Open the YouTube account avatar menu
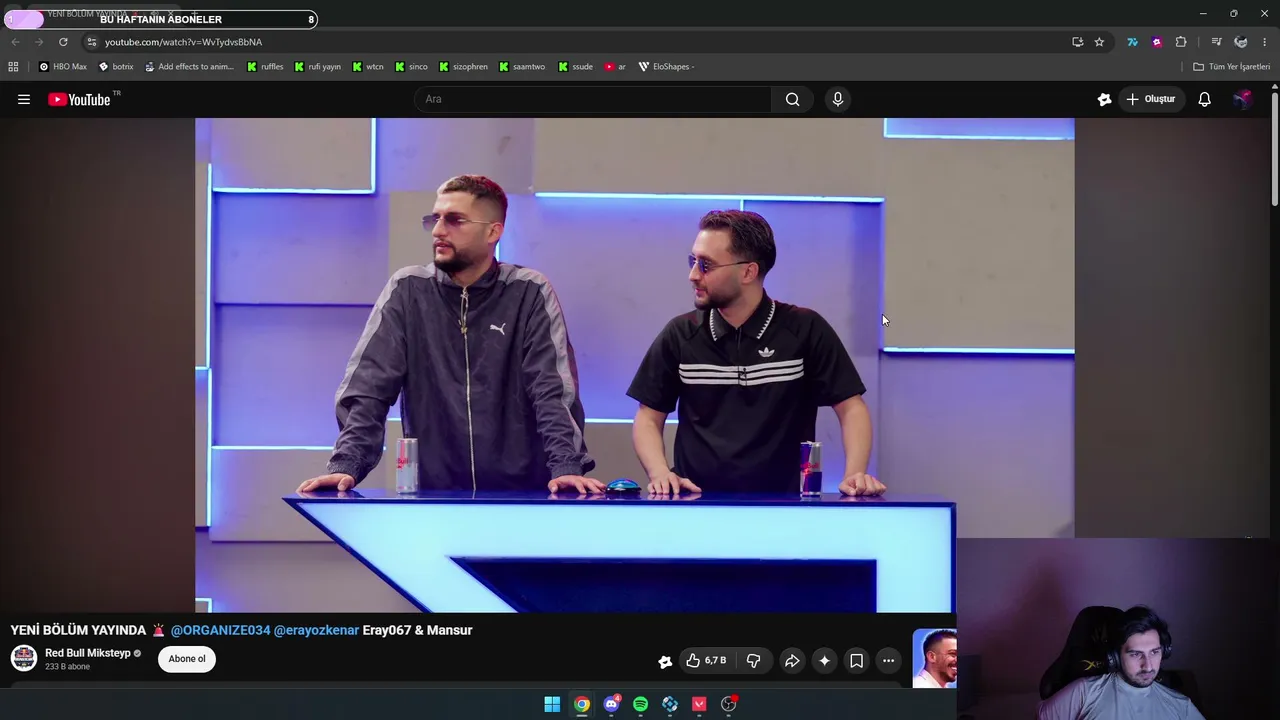1280x720 pixels. pyautogui.click(x=1242, y=99)
